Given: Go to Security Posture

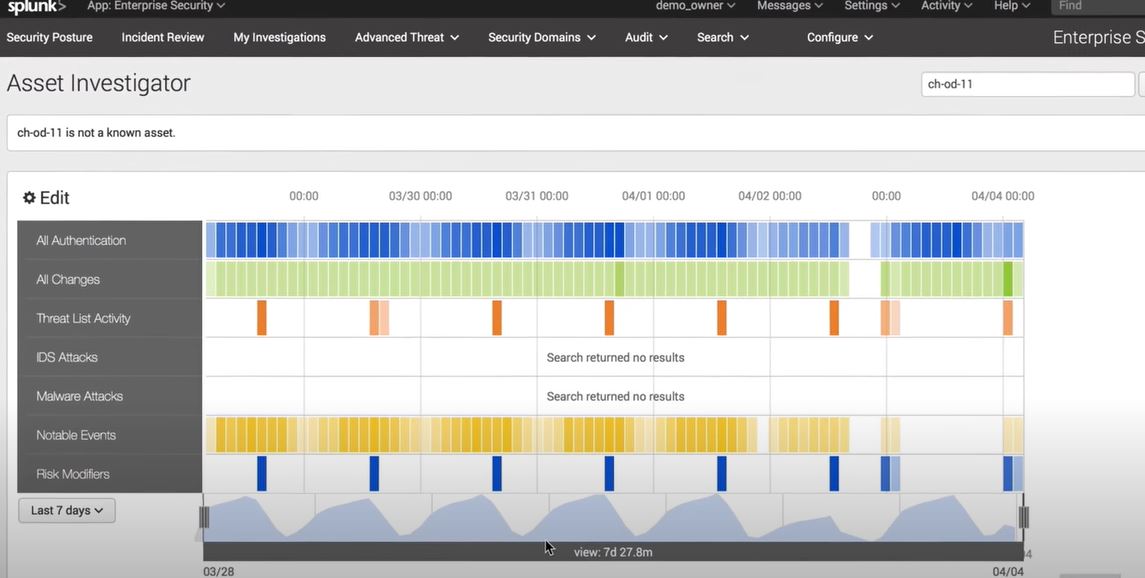Looking at the screenshot, I should (50, 37).
